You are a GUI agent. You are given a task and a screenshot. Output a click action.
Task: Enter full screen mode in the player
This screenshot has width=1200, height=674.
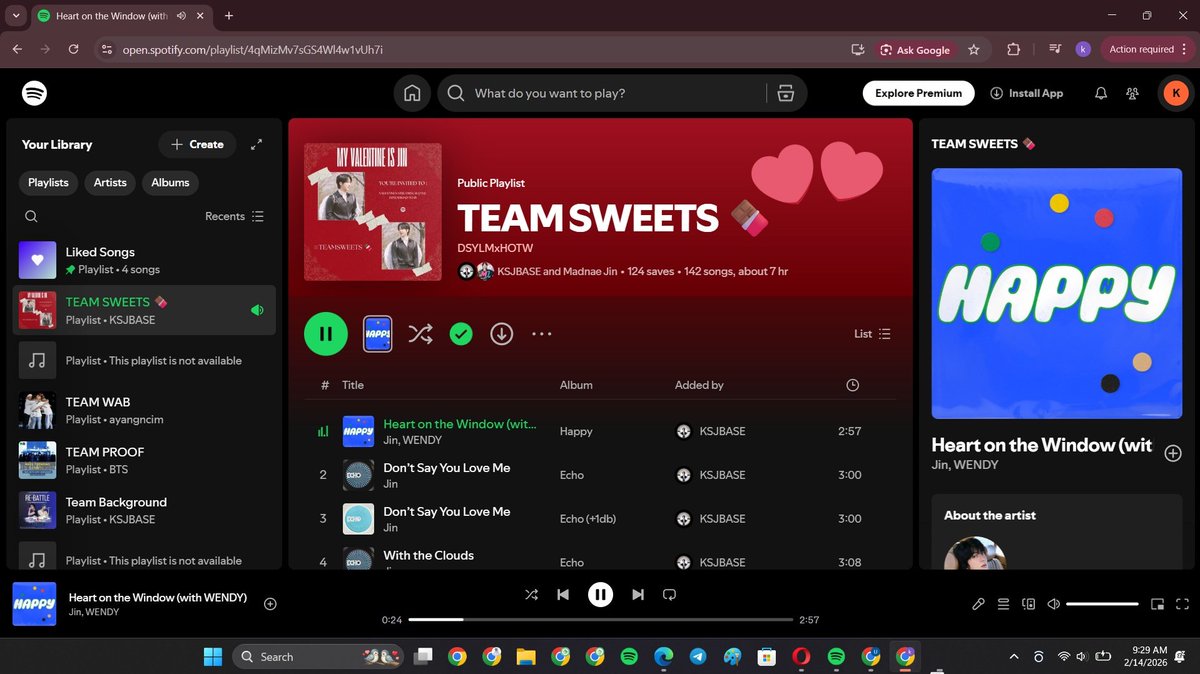pos(1181,604)
